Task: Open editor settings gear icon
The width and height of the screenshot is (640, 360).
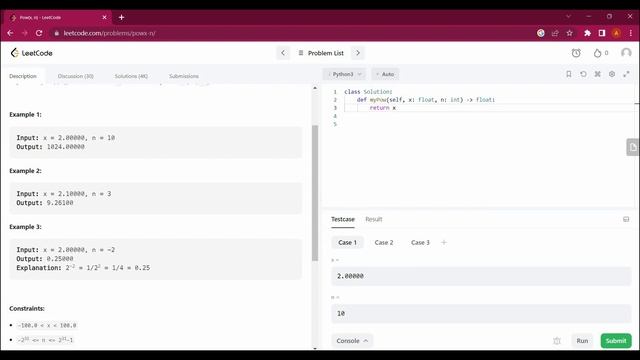Action: (612, 74)
